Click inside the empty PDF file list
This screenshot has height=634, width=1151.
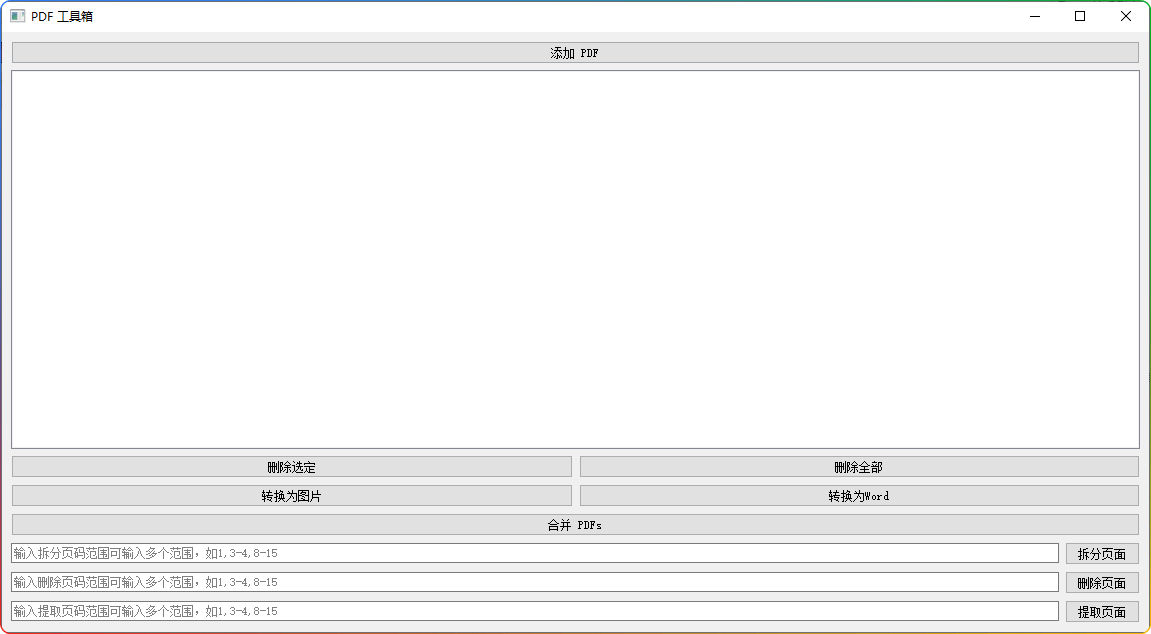coord(575,259)
